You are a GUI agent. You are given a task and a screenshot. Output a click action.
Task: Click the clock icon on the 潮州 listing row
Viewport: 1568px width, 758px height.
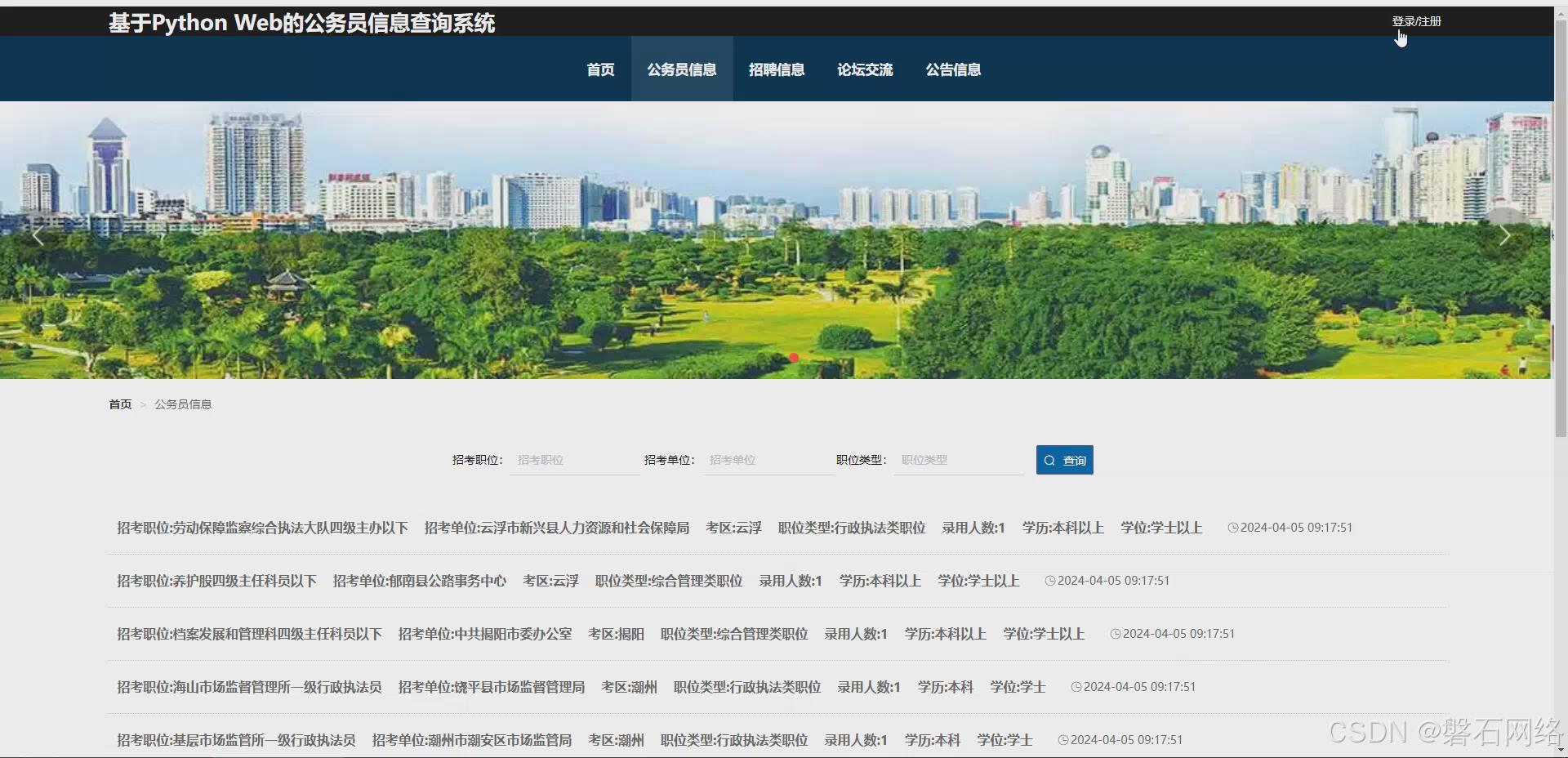coord(1076,687)
